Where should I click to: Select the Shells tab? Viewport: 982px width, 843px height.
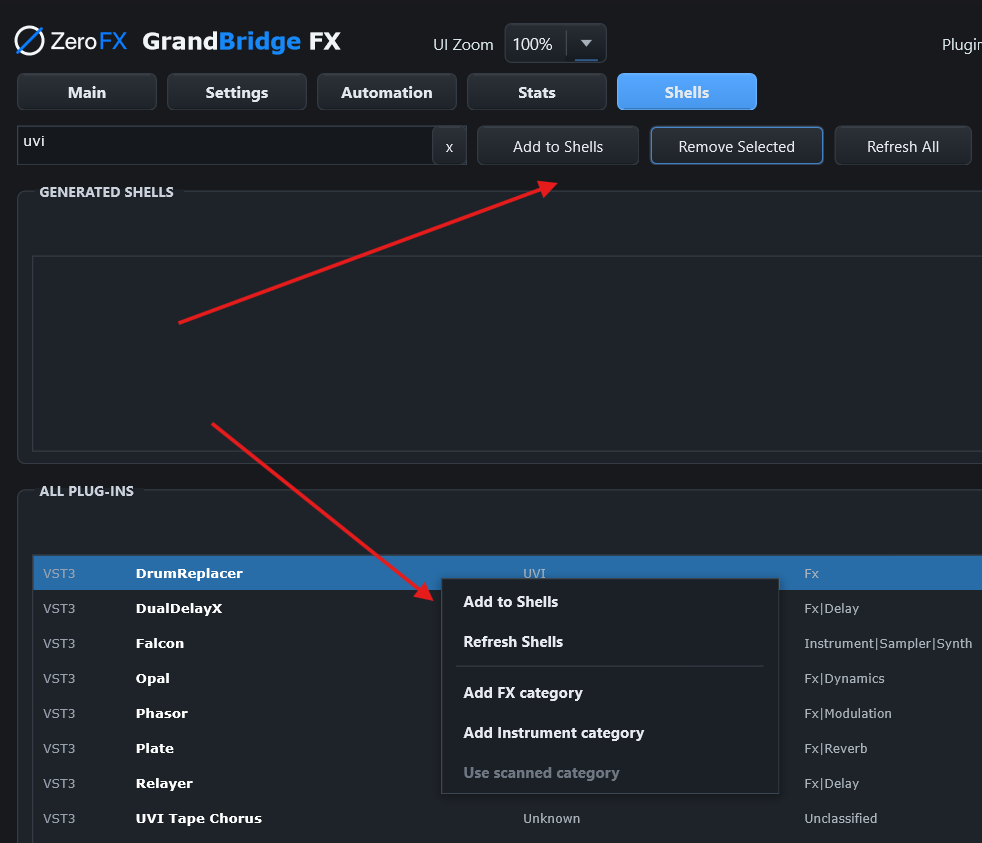click(x=686, y=92)
